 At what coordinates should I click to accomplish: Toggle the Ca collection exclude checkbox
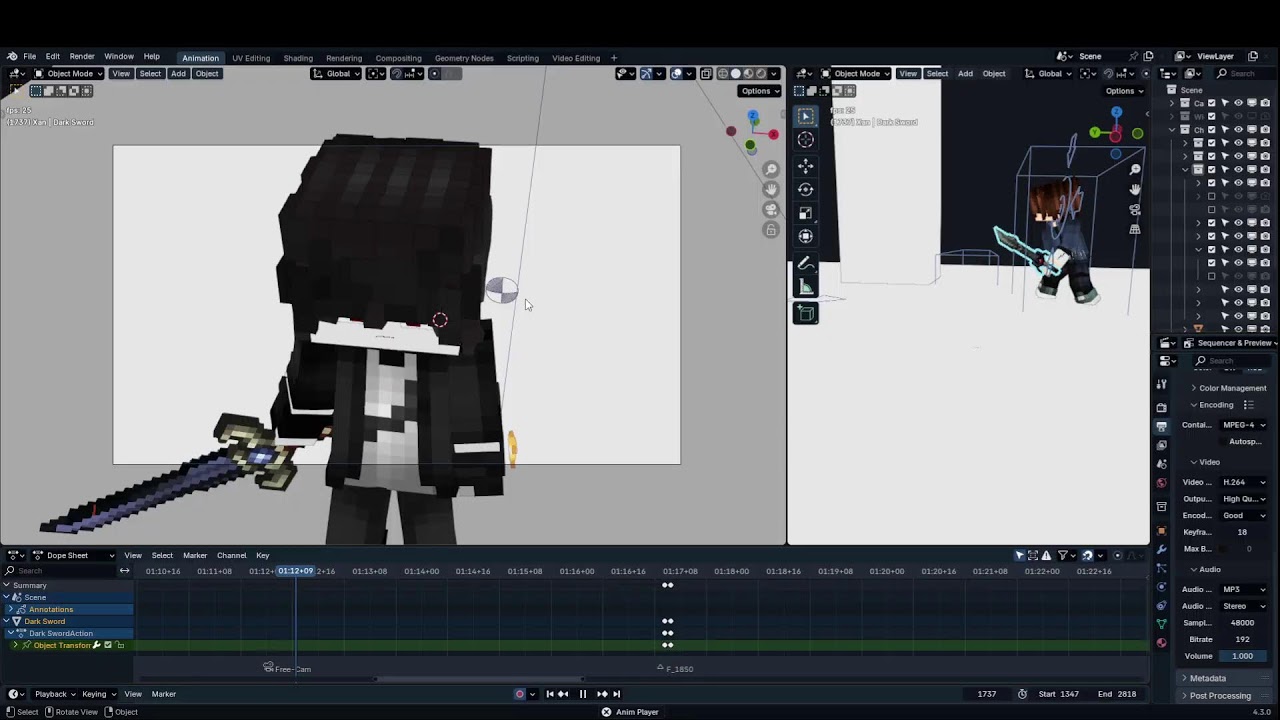pyautogui.click(x=1212, y=103)
